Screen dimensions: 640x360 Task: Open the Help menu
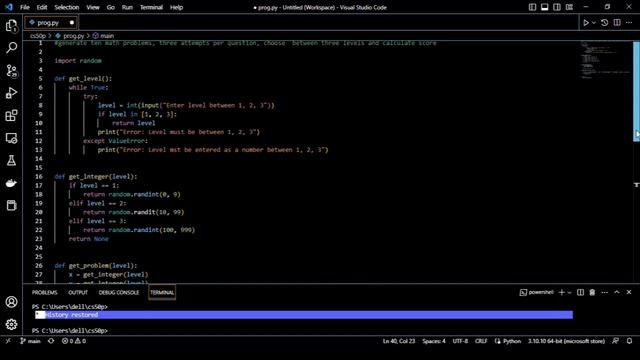[x=176, y=7]
